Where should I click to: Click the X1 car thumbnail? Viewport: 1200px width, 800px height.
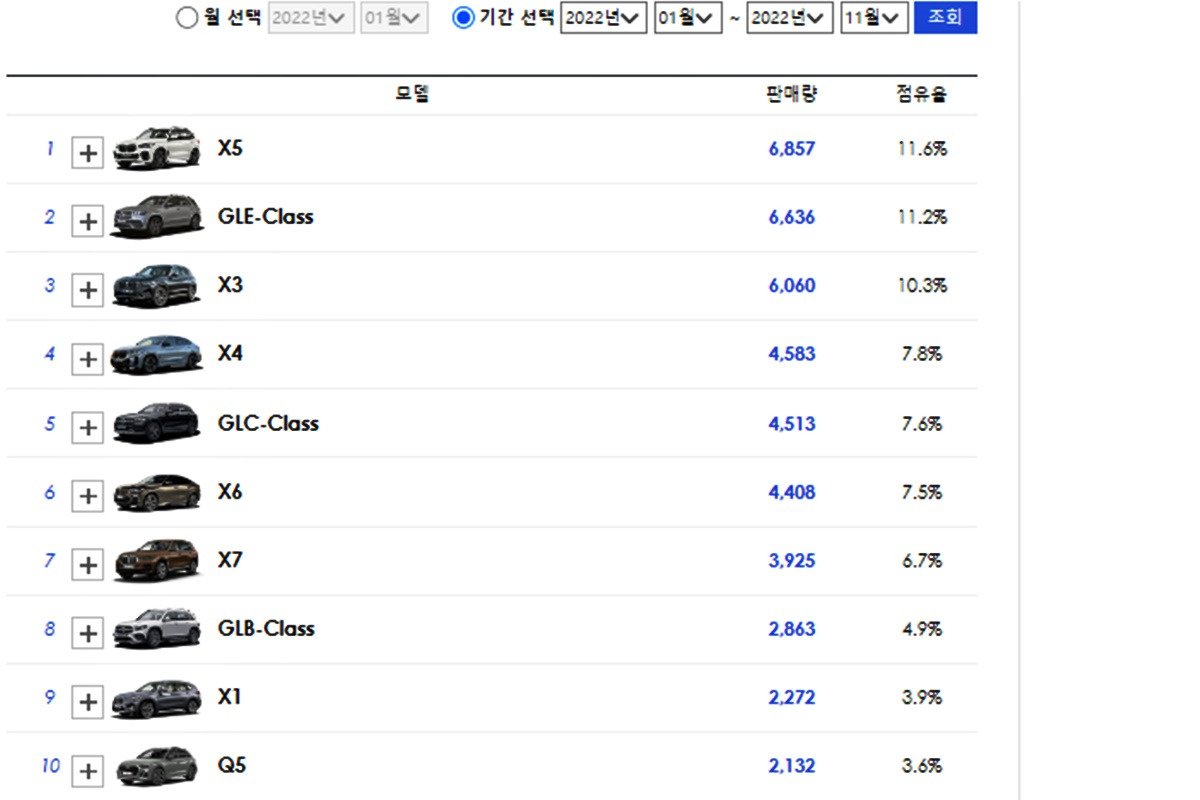pos(156,697)
